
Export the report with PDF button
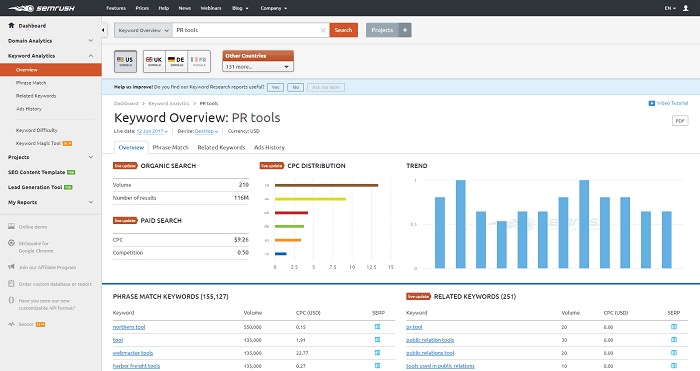[x=680, y=121]
